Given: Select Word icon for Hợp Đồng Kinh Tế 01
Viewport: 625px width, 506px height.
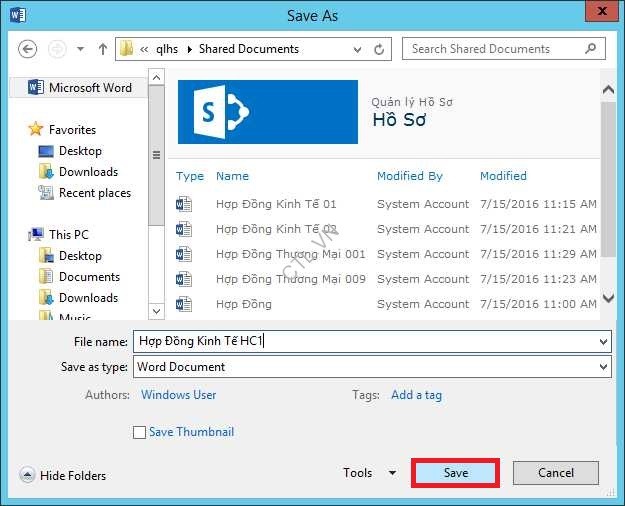Looking at the screenshot, I should point(184,204).
